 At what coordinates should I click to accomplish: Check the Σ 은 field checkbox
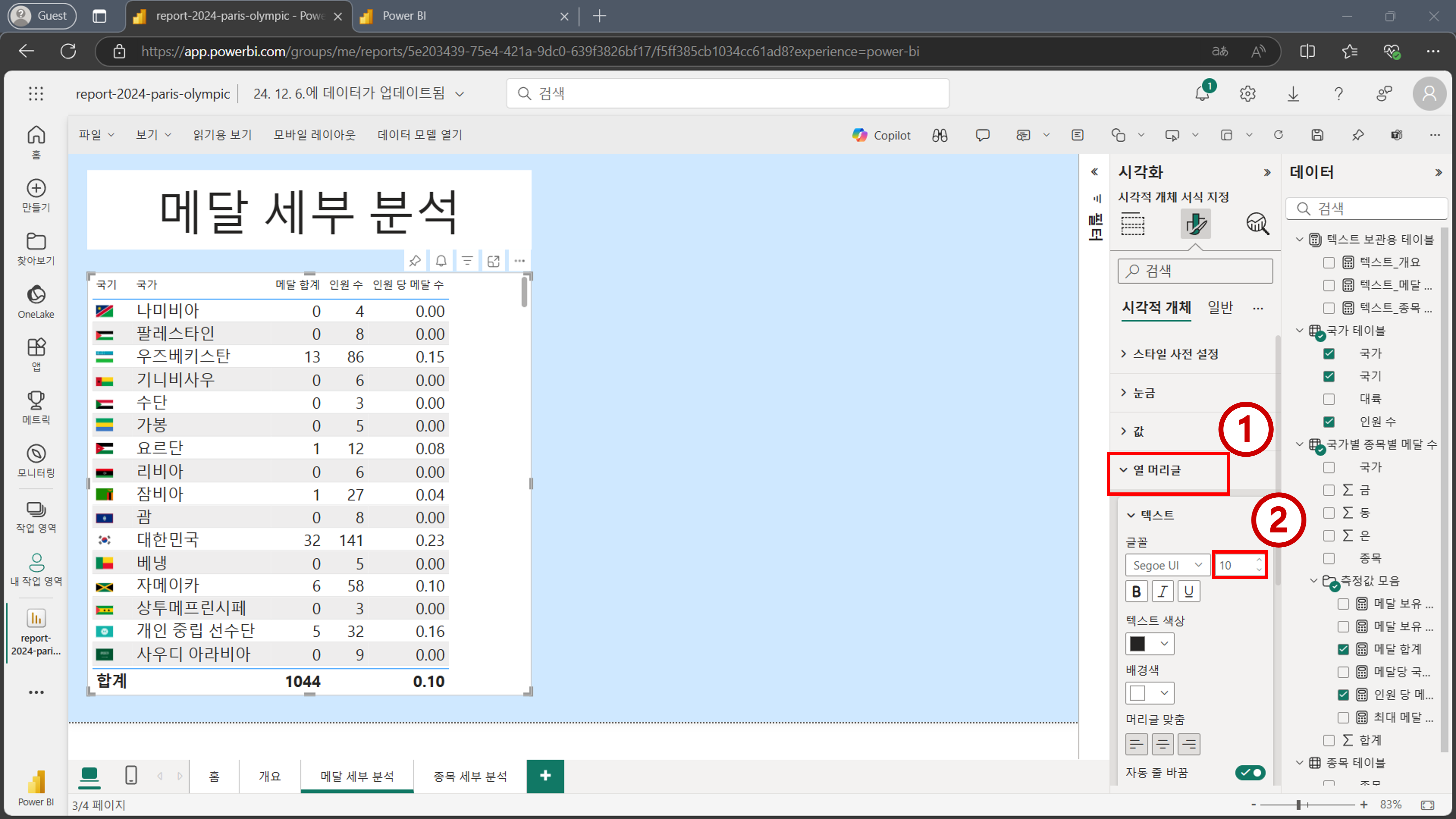1329,535
